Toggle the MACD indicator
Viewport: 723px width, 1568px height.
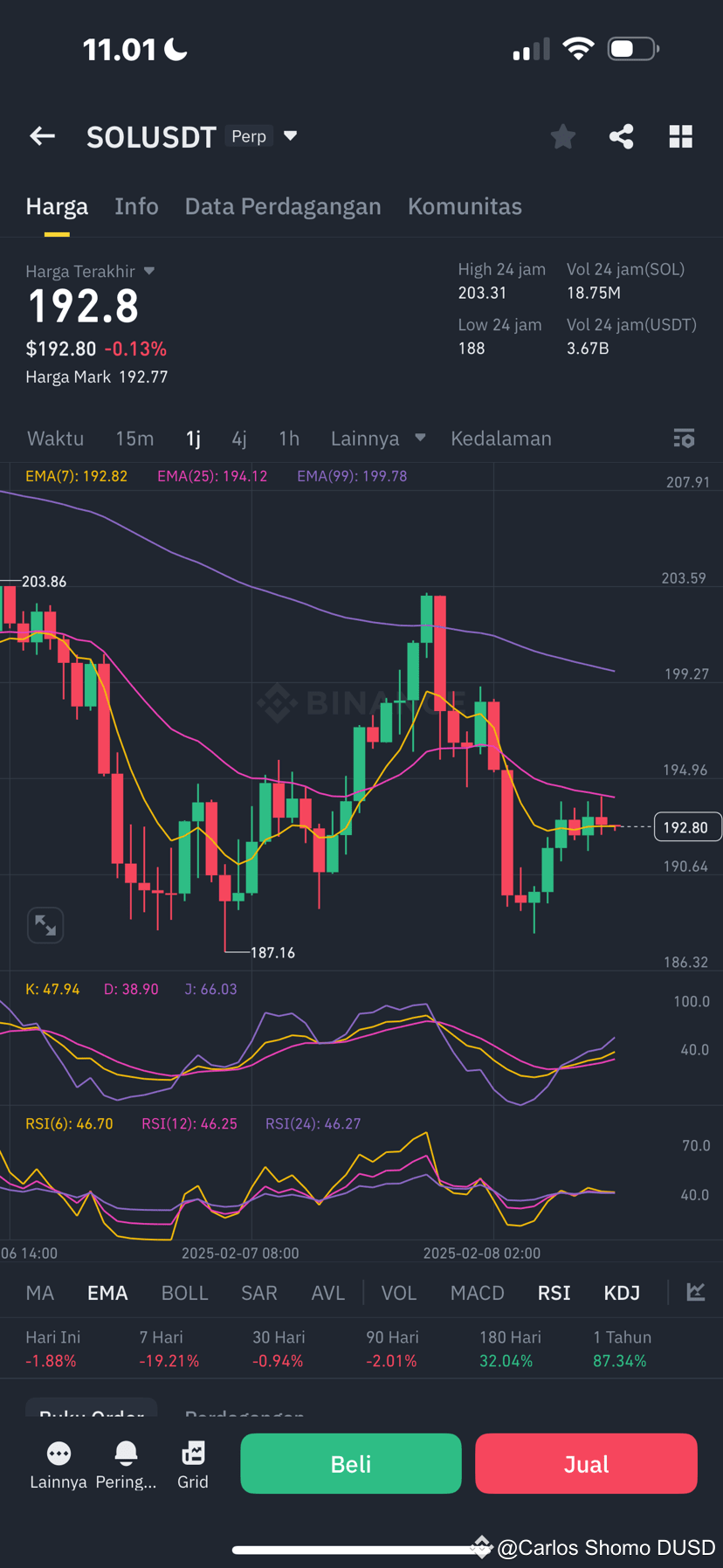coord(478,1293)
